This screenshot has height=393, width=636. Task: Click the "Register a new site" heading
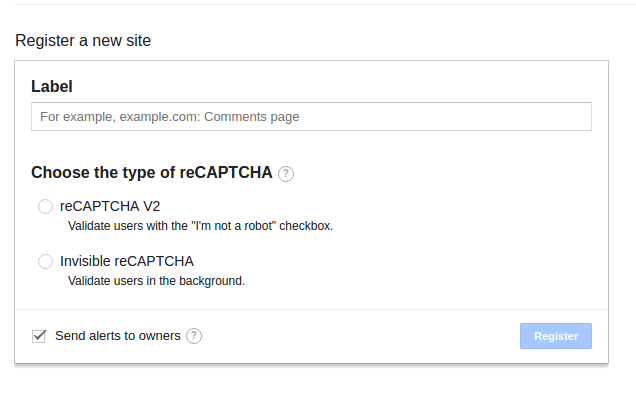tap(83, 41)
